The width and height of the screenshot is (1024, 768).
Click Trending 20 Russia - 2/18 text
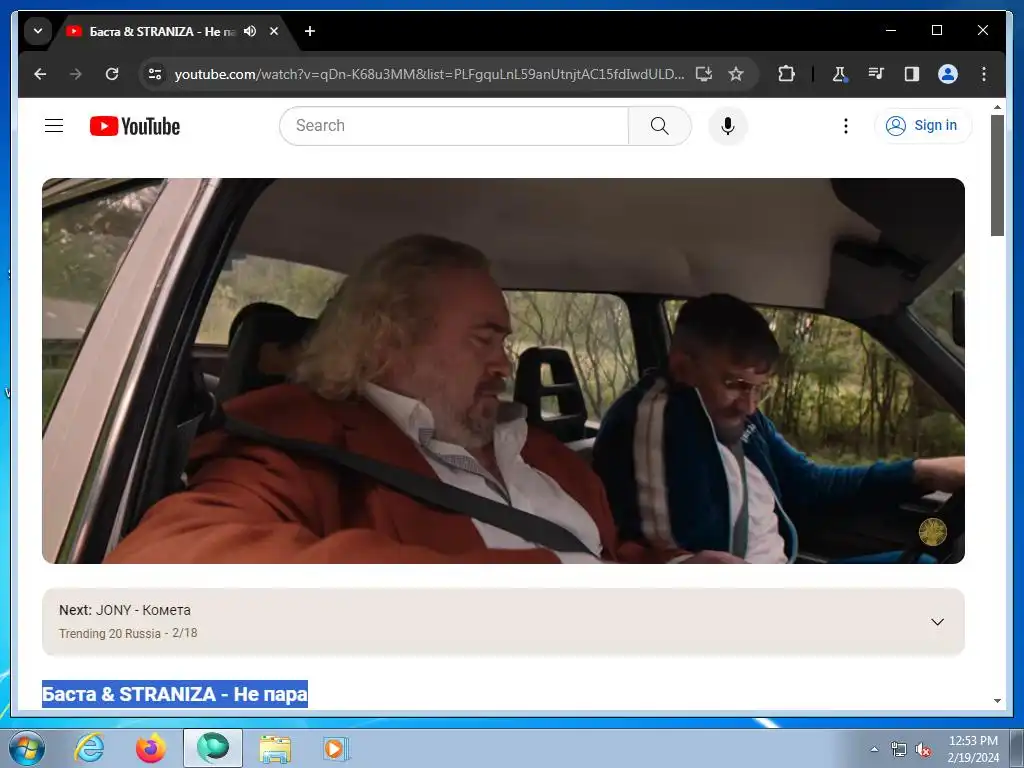point(128,633)
